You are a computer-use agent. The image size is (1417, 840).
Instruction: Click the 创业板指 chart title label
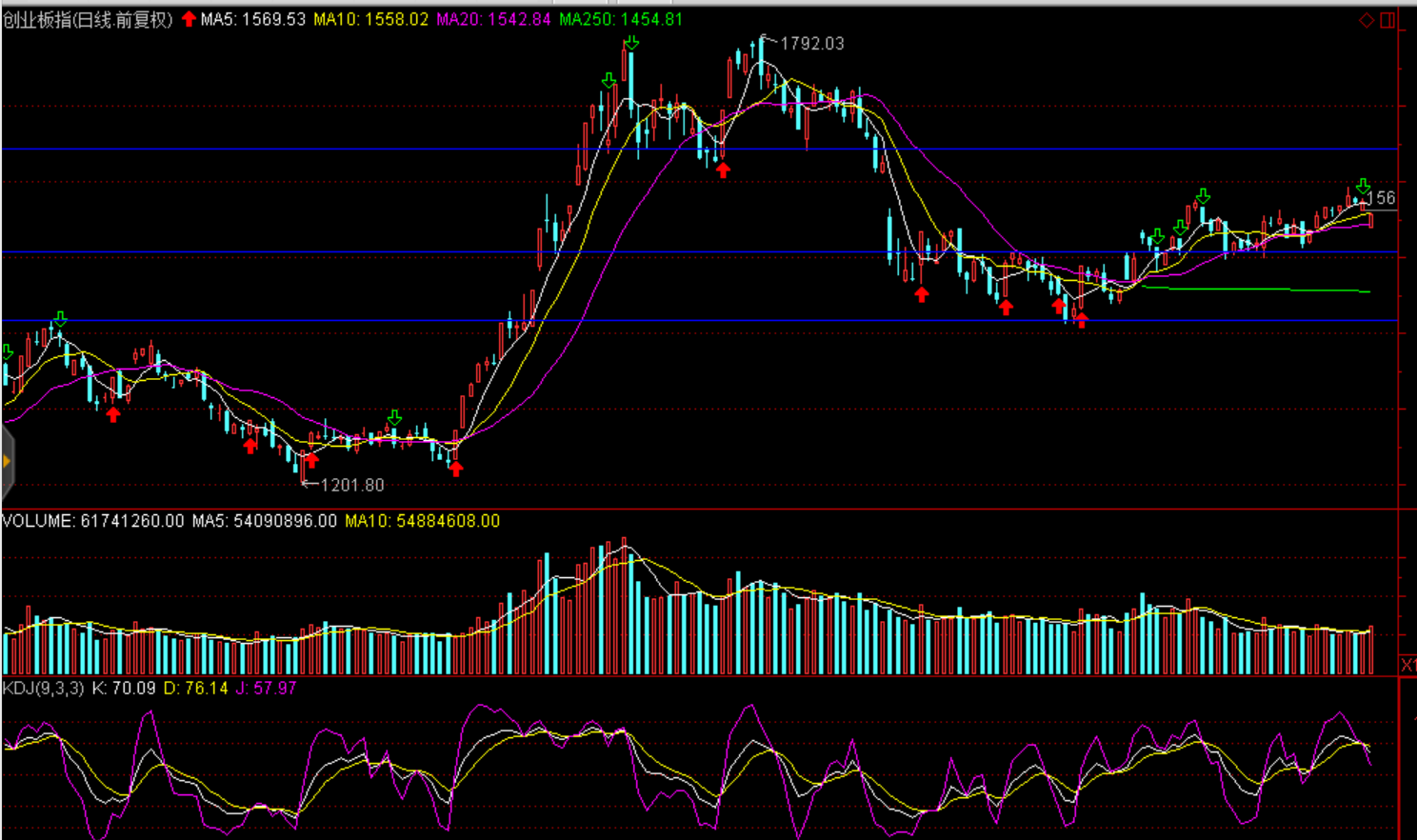coord(88,20)
